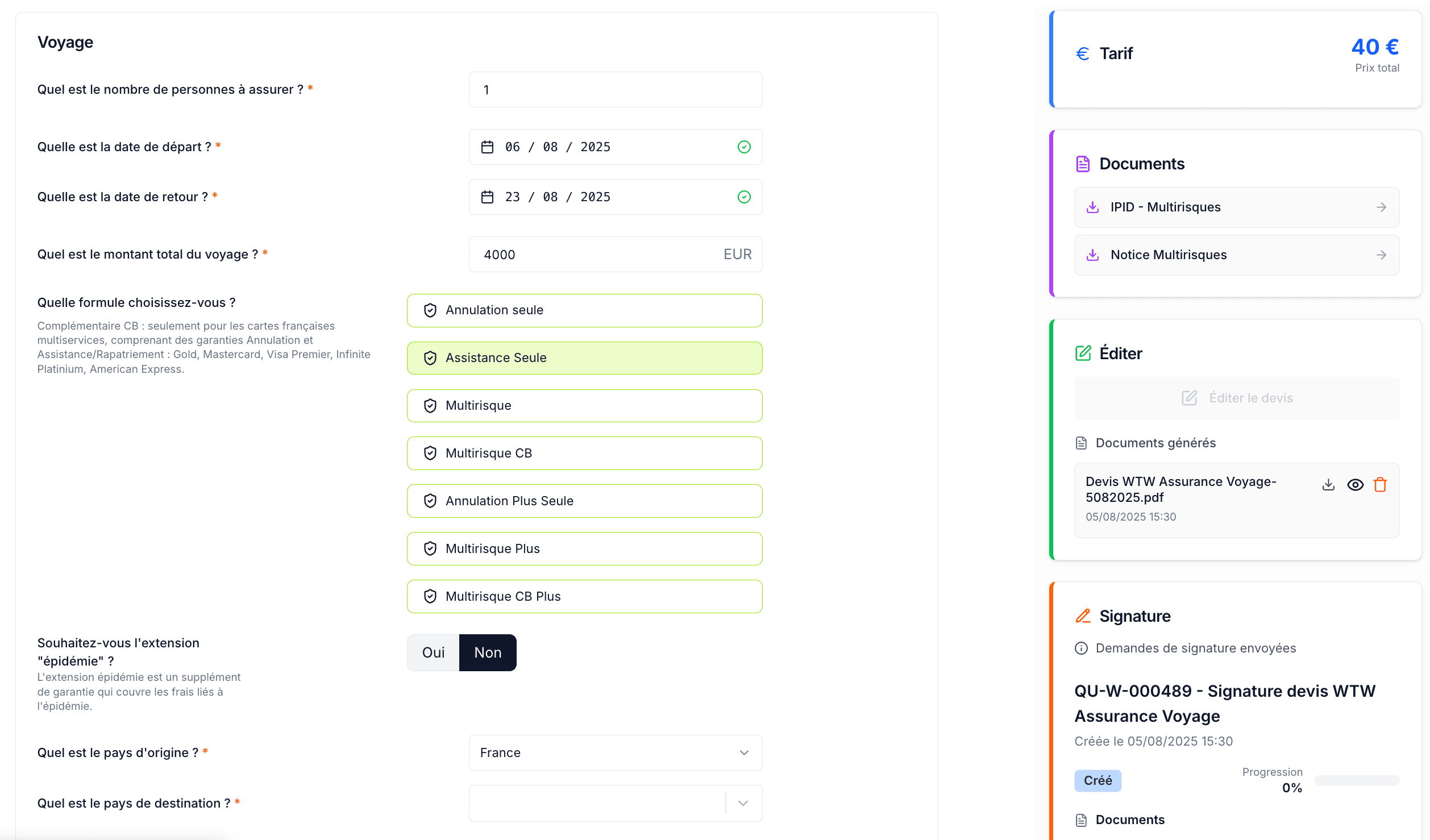
Task: Open the departure date calendar icon
Action: (x=487, y=147)
